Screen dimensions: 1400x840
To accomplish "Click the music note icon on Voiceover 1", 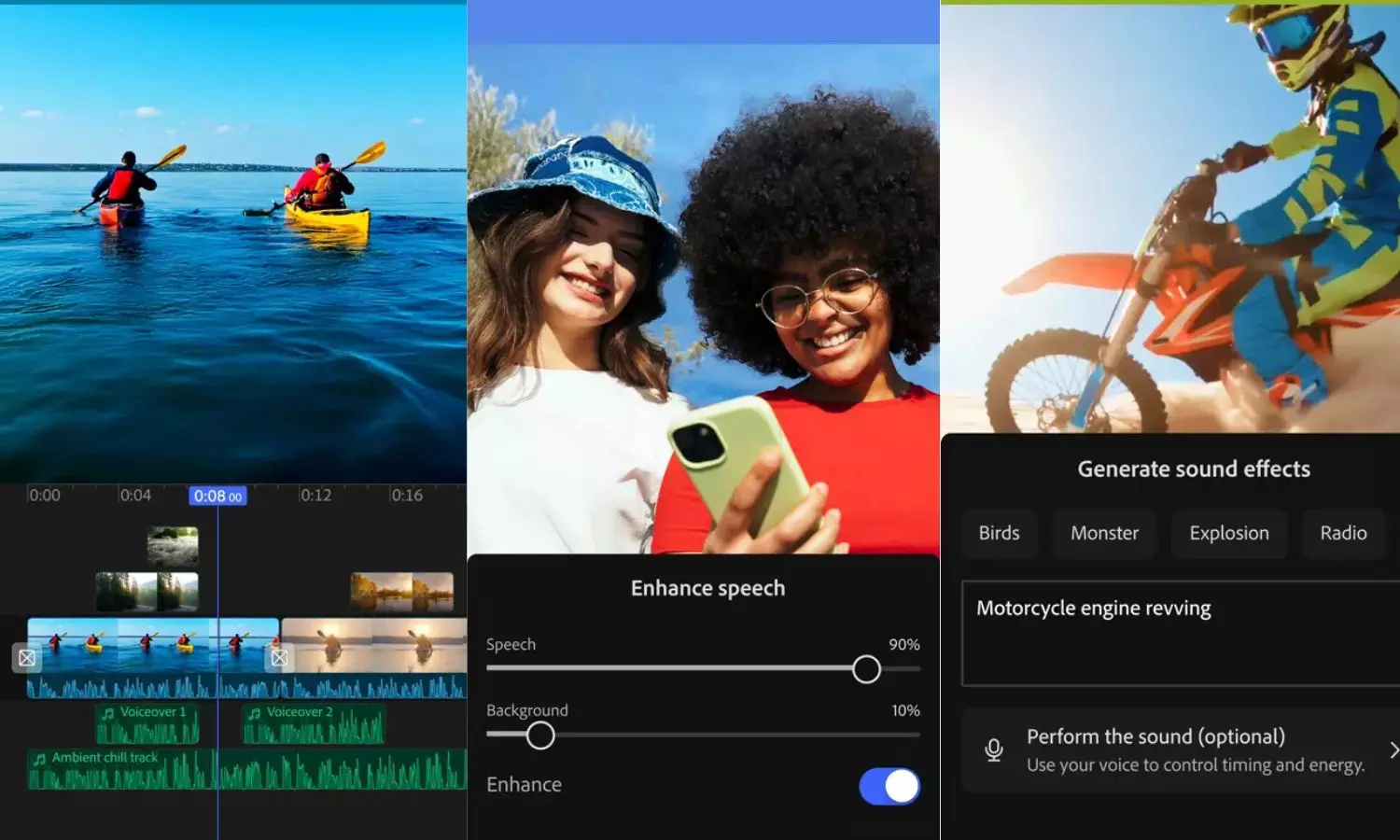I will coord(108,713).
